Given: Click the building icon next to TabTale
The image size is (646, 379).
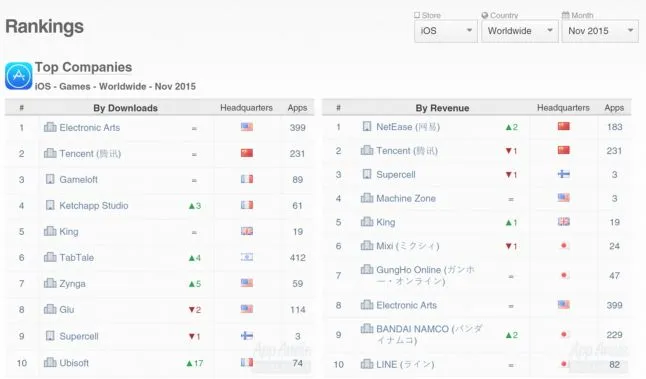Looking at the screenshot, I should pos(50,257).
